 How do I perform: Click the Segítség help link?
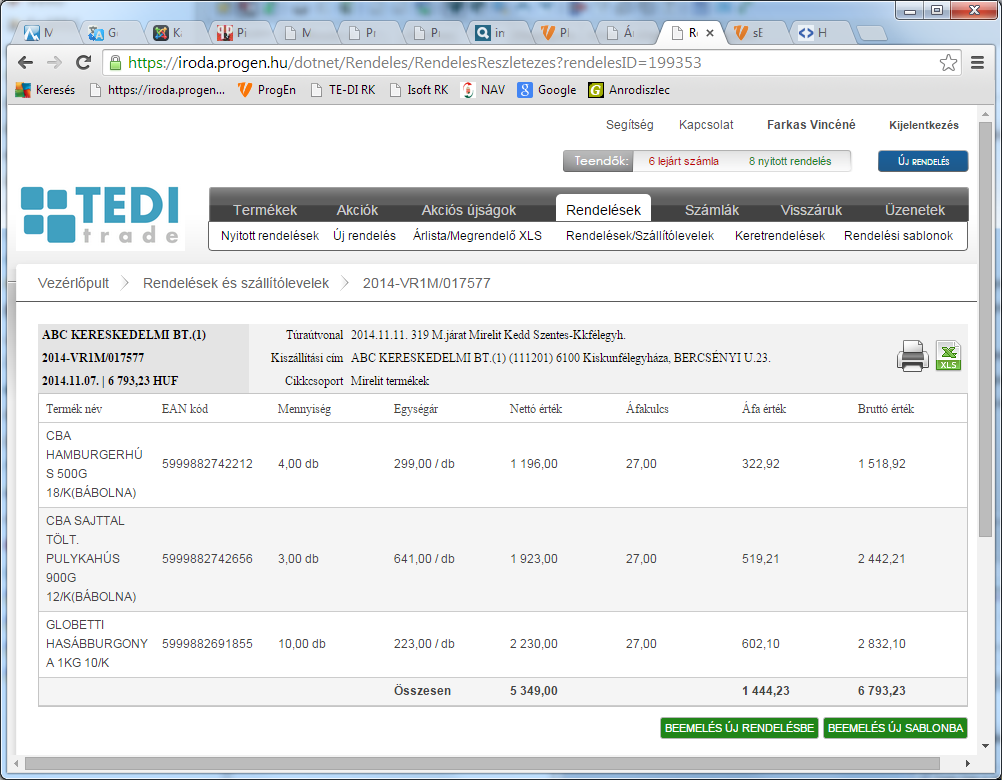(x=629, y=125)
